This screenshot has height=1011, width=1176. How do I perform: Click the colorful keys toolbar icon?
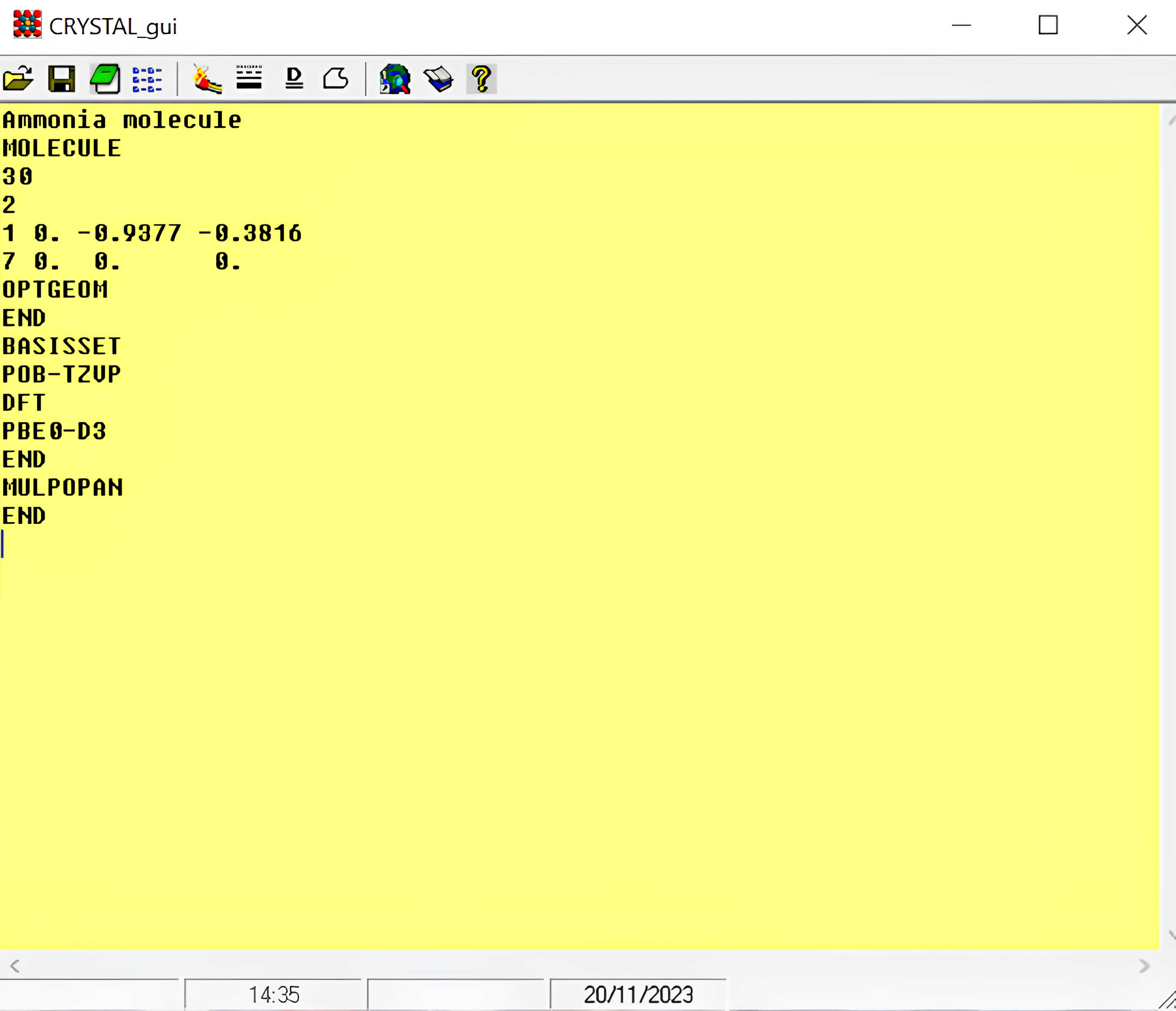[x=207, y=79]
